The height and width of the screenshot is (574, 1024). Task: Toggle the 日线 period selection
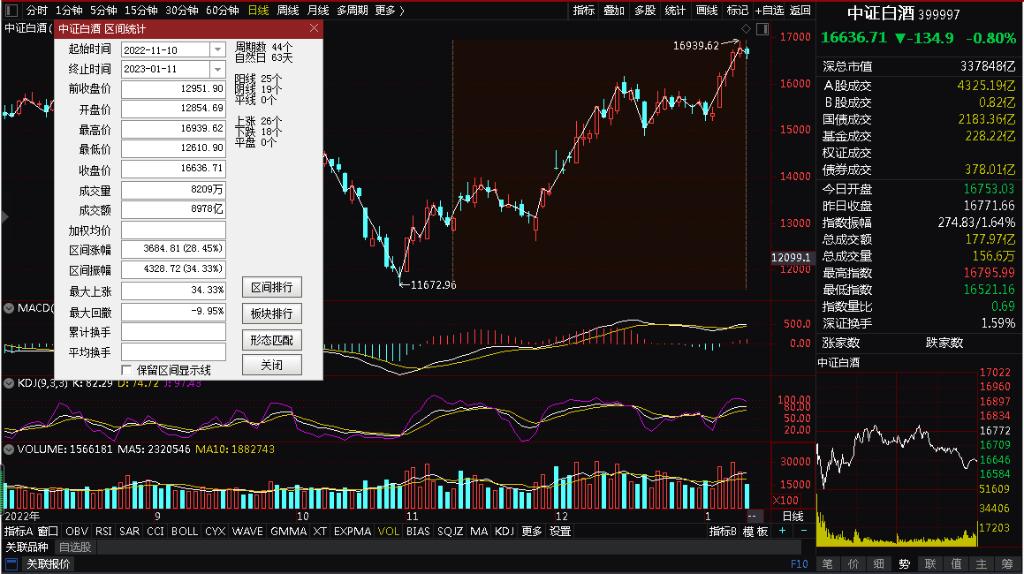[257, 10]
